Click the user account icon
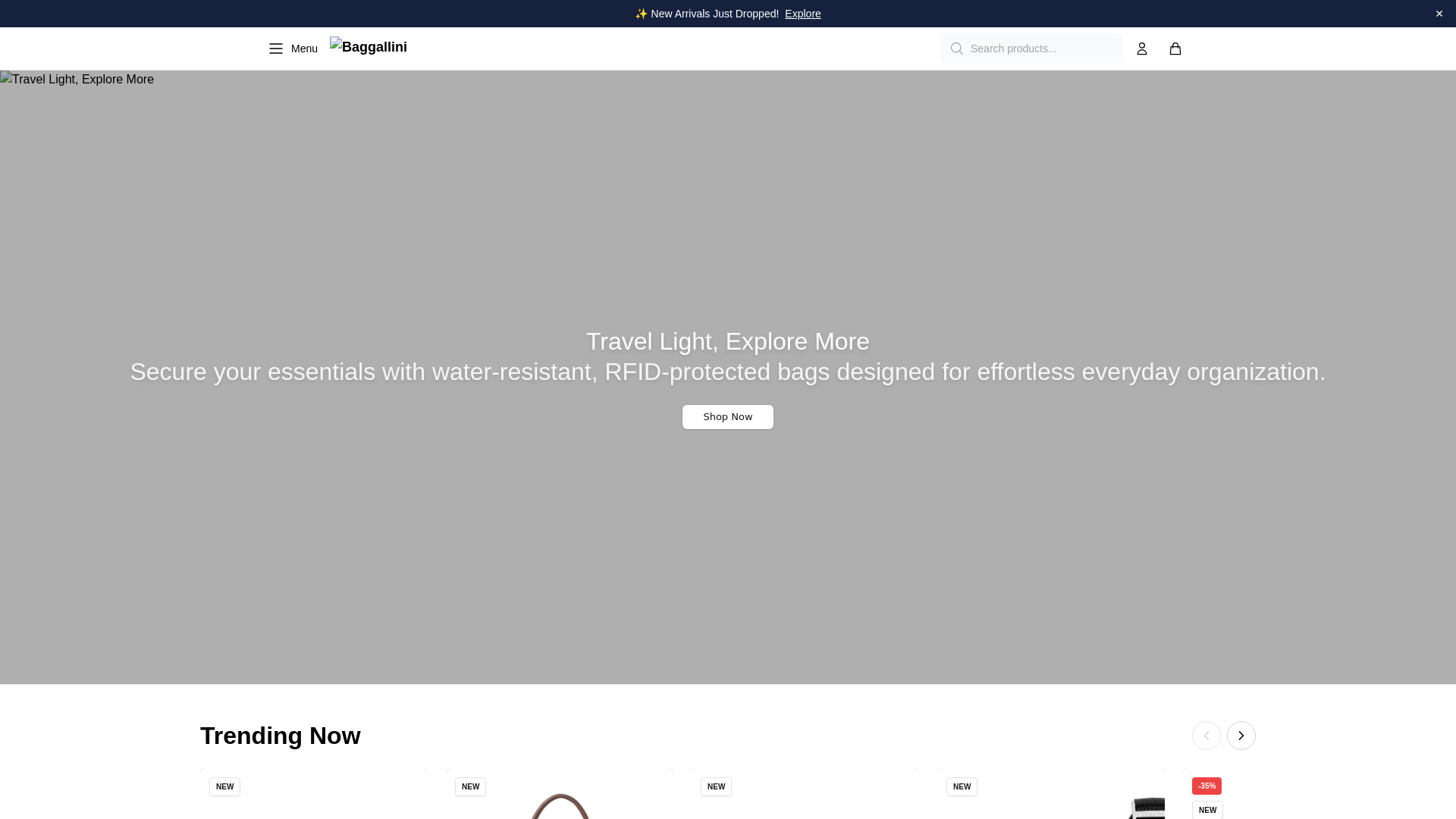Viewport: 1456px width, 819px height. (x=1141, y=49)
